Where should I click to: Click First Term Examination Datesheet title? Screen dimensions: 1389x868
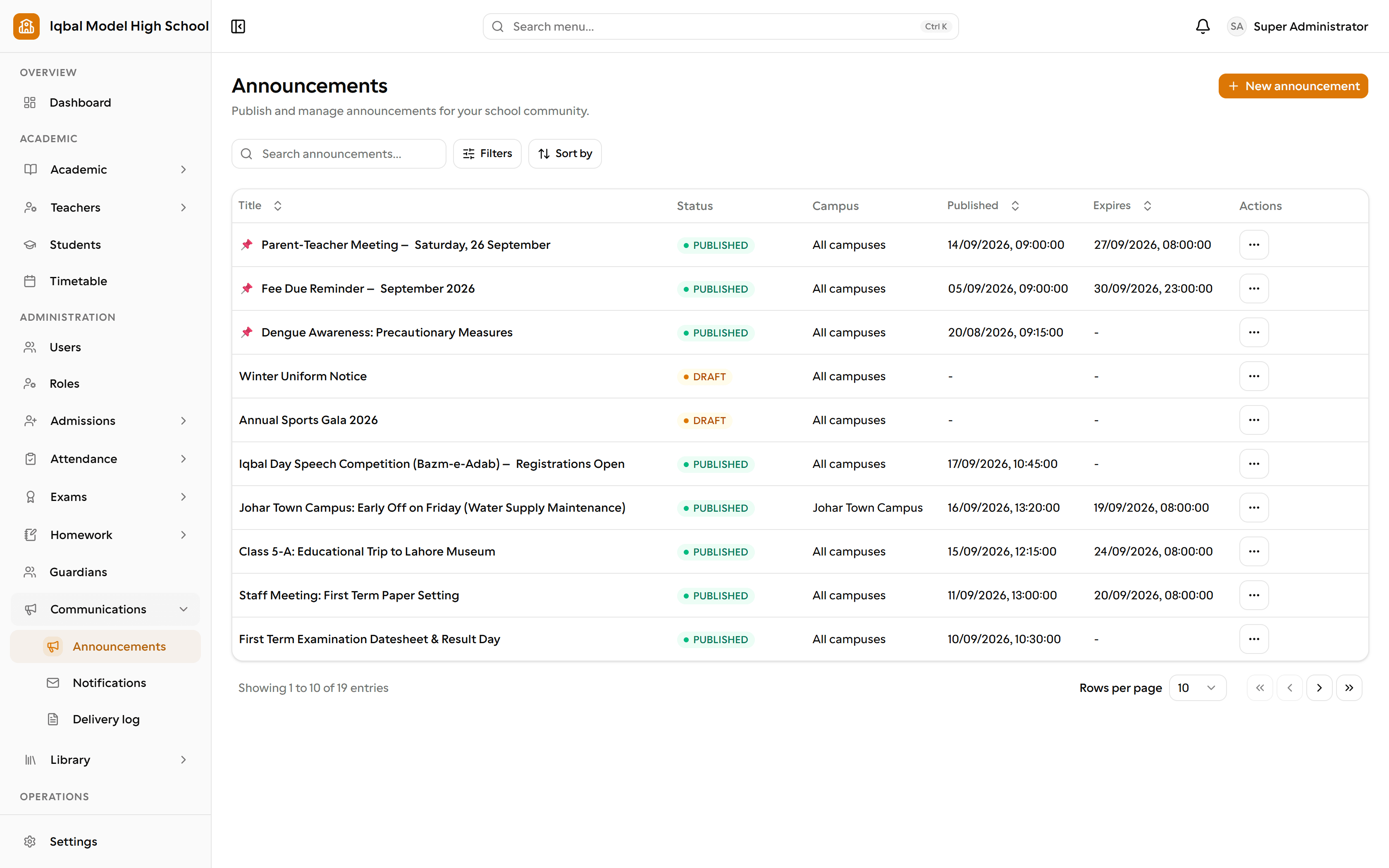point(369,639)
